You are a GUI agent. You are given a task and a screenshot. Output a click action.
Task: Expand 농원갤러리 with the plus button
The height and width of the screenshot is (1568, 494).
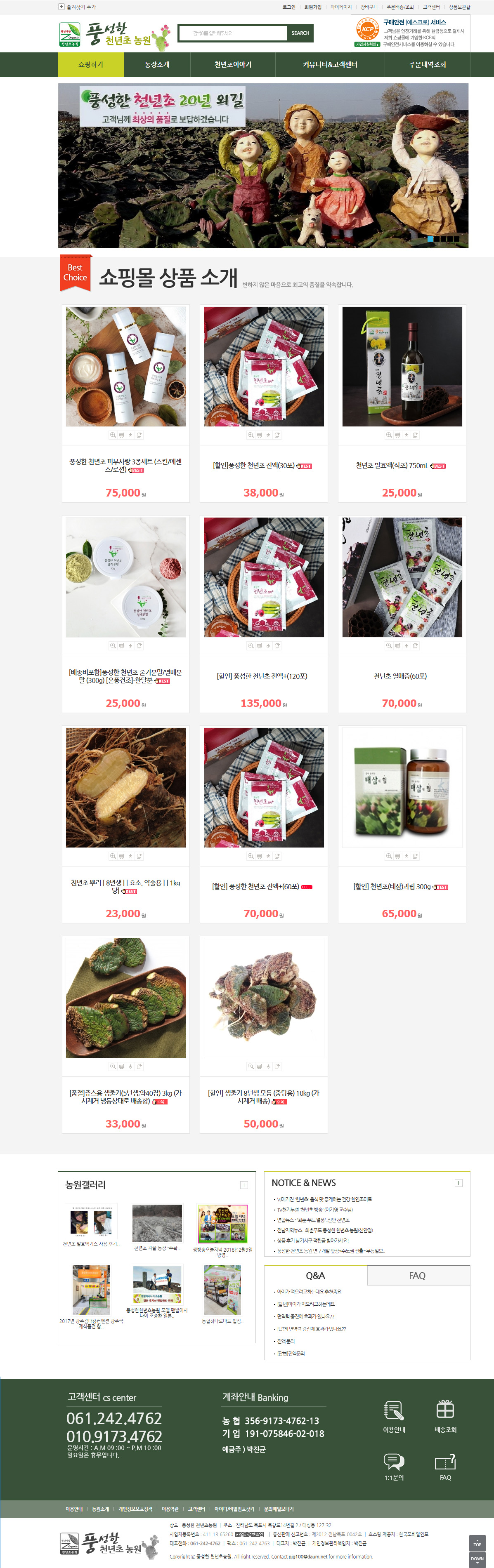click(x=243, y=1185)
